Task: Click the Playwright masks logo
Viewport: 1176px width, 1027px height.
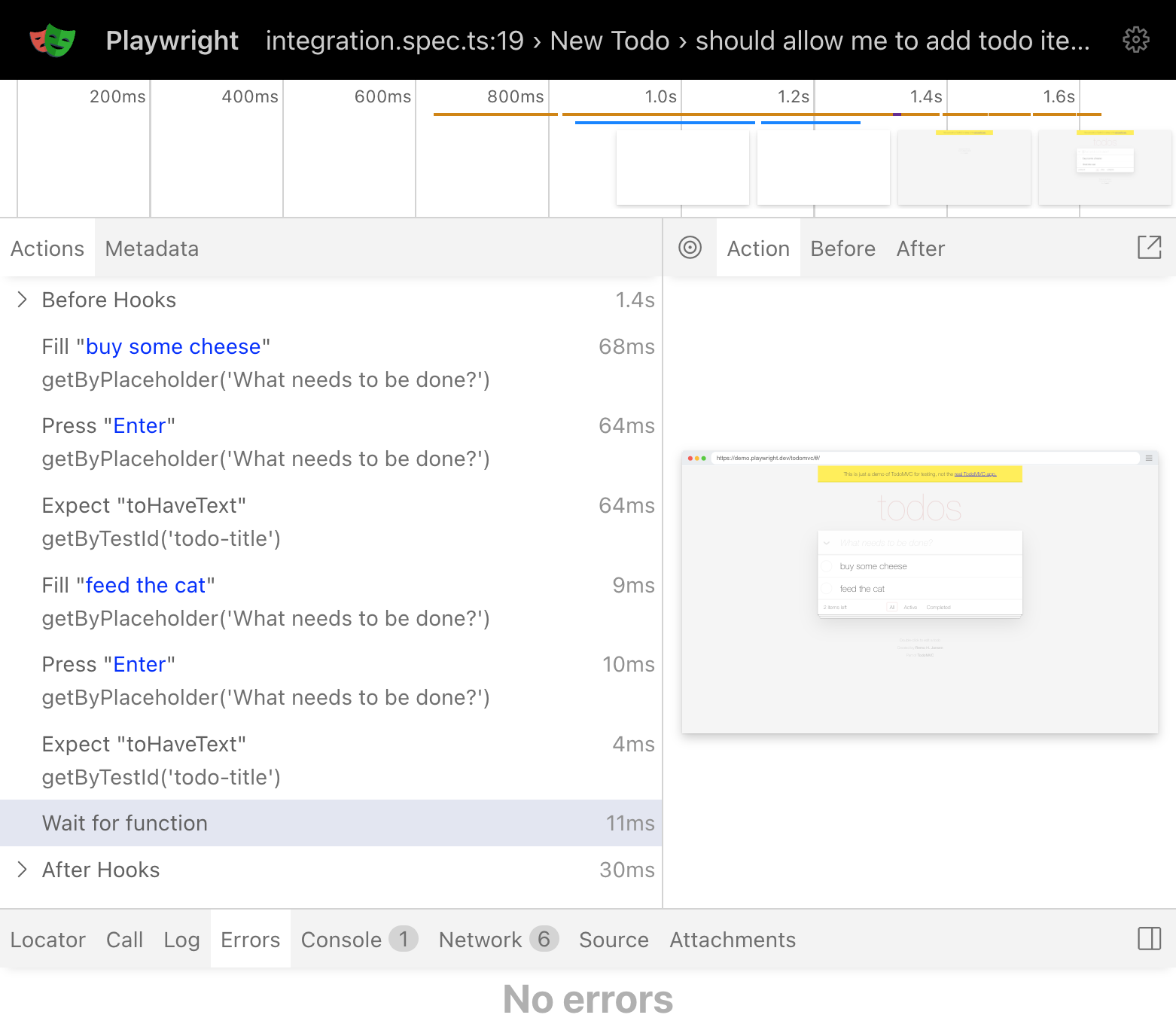Action: 52,41
